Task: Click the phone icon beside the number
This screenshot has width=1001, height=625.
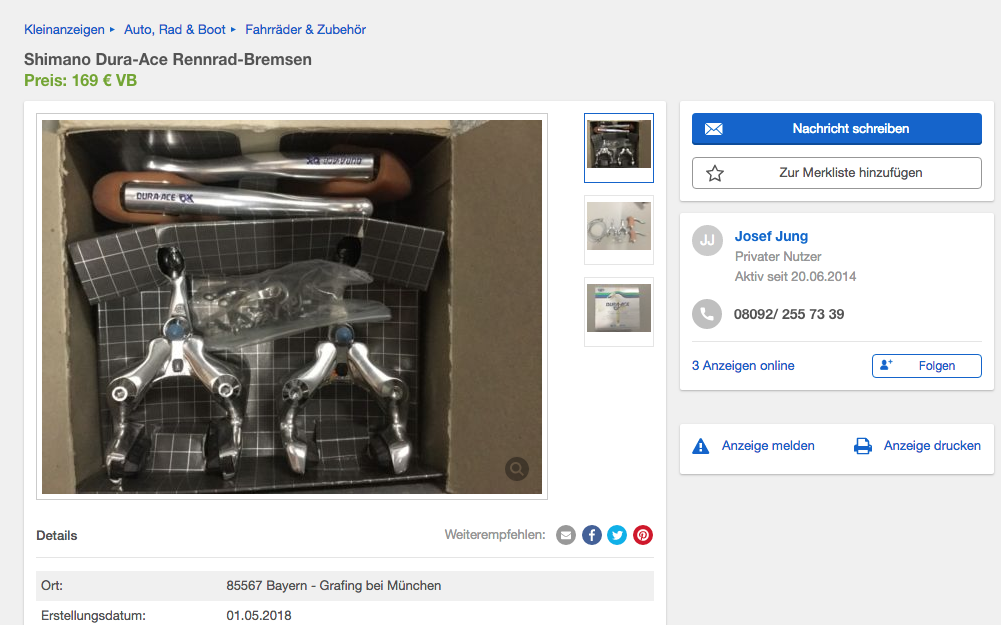Action: click(707, 314)
